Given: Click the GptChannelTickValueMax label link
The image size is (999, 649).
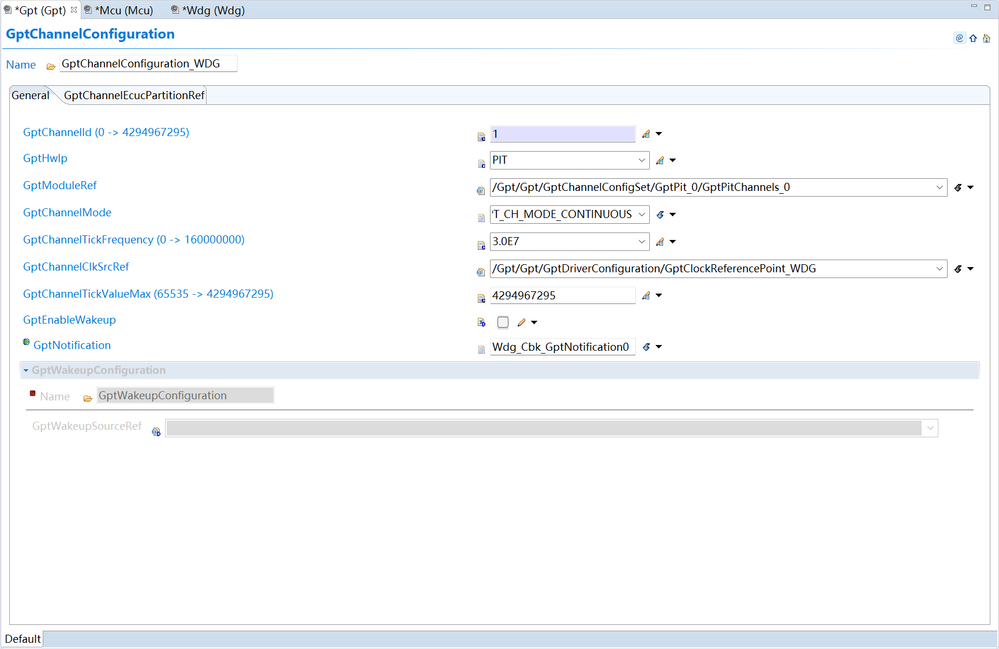Looking at the screenshot, I should (x=148, y=294).
